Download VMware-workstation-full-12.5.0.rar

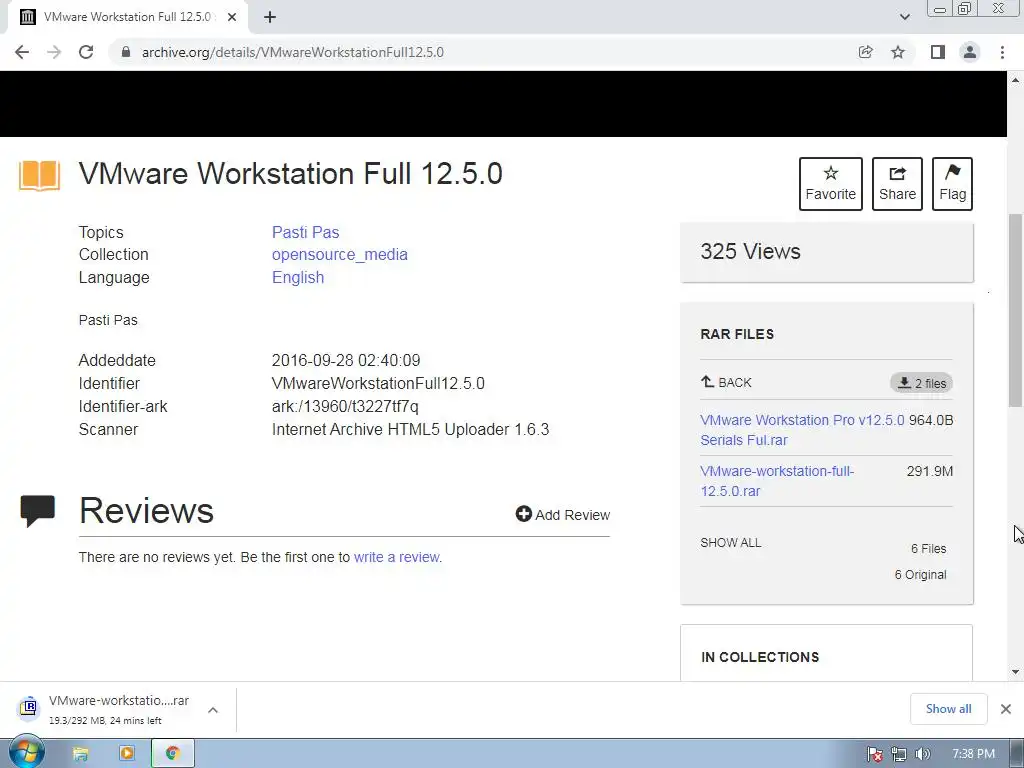pos(777,481)
